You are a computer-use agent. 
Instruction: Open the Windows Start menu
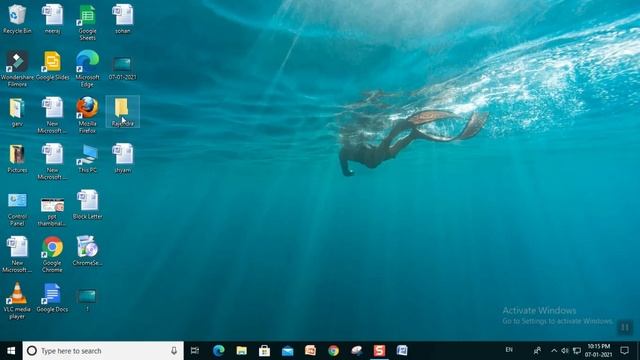pos(11,351)
